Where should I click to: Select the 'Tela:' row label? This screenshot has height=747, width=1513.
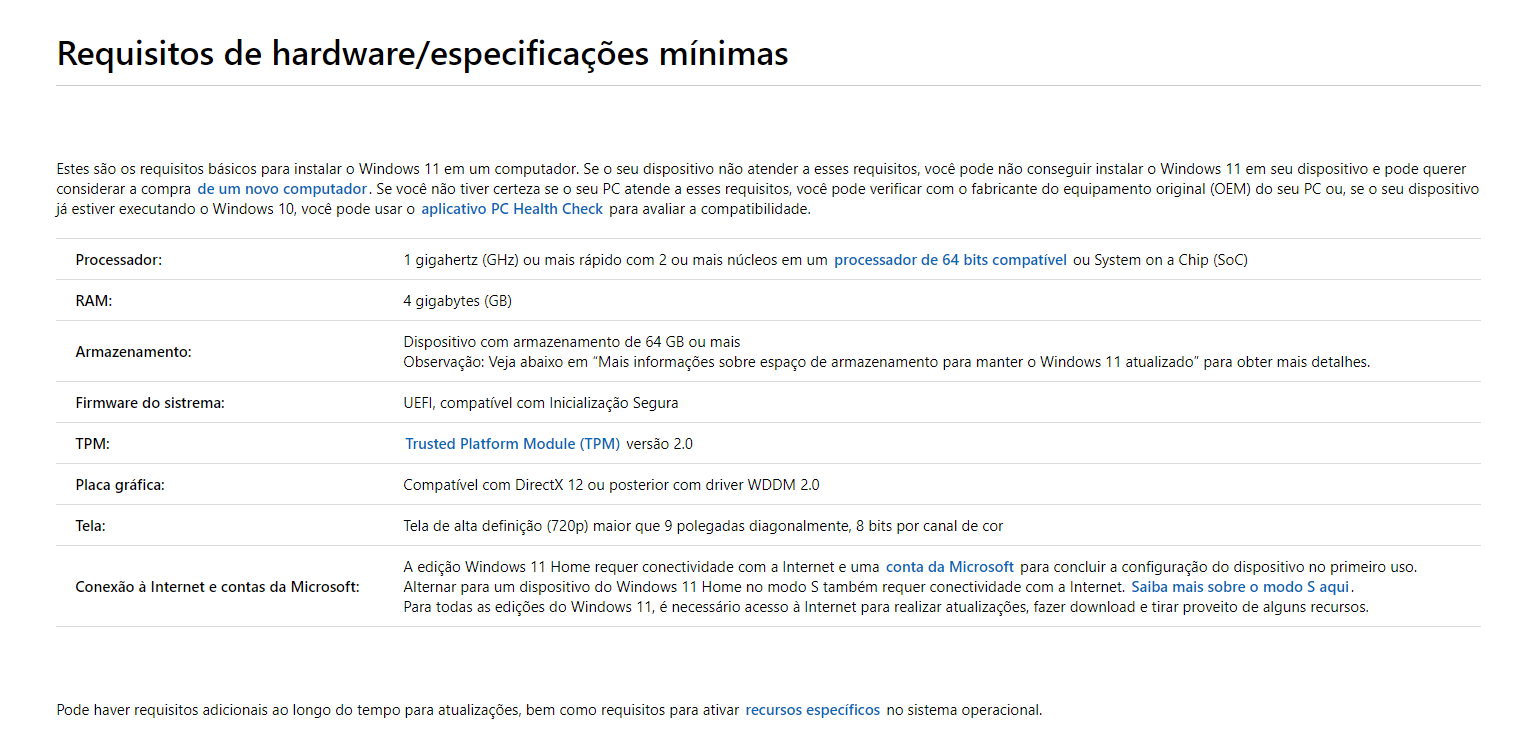point(90,526)
